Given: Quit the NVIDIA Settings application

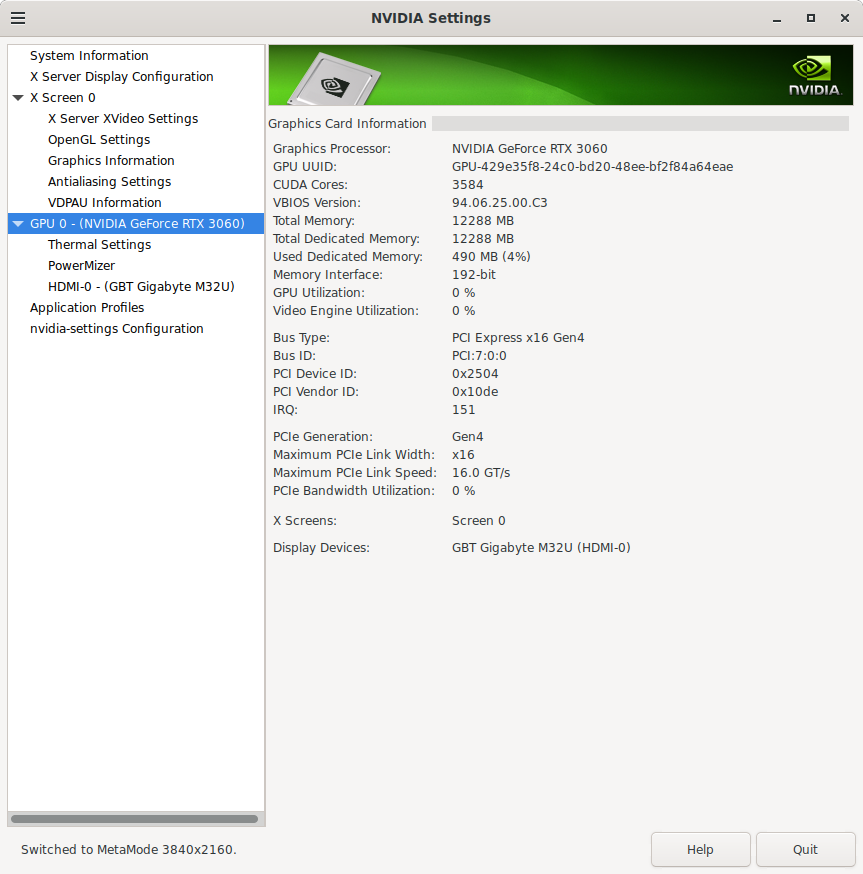Looking at the screenshot, I should pyautogui.click(x=805, y=849).
